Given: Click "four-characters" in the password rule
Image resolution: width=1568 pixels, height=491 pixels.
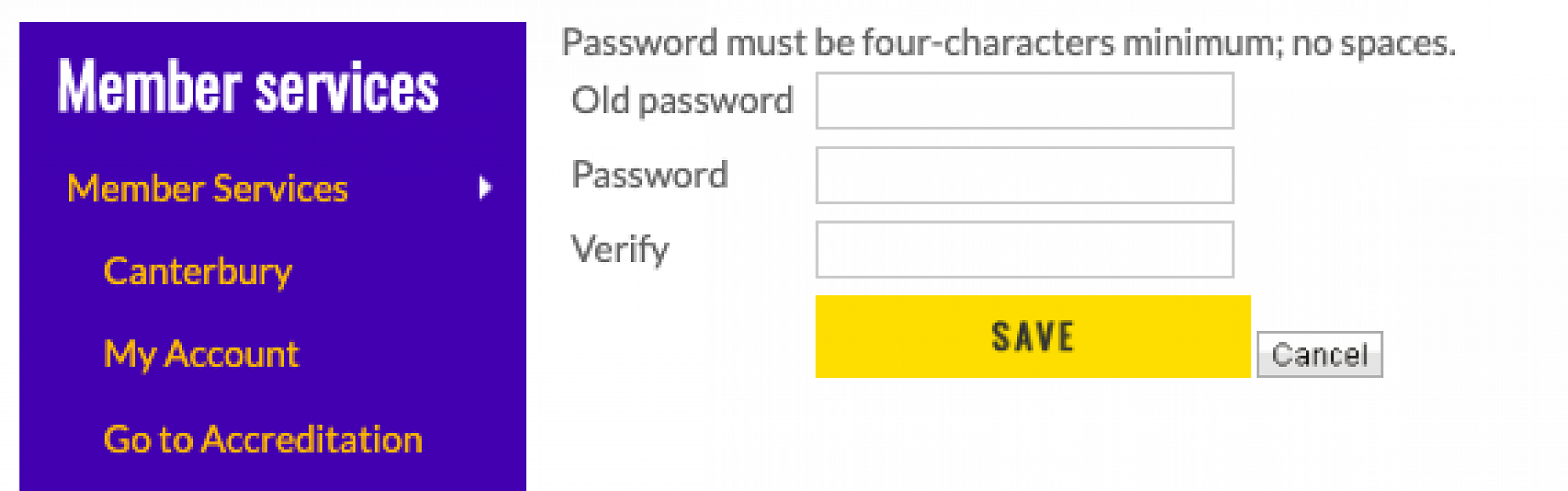Looking at the screenshot, I should point(988,43).
